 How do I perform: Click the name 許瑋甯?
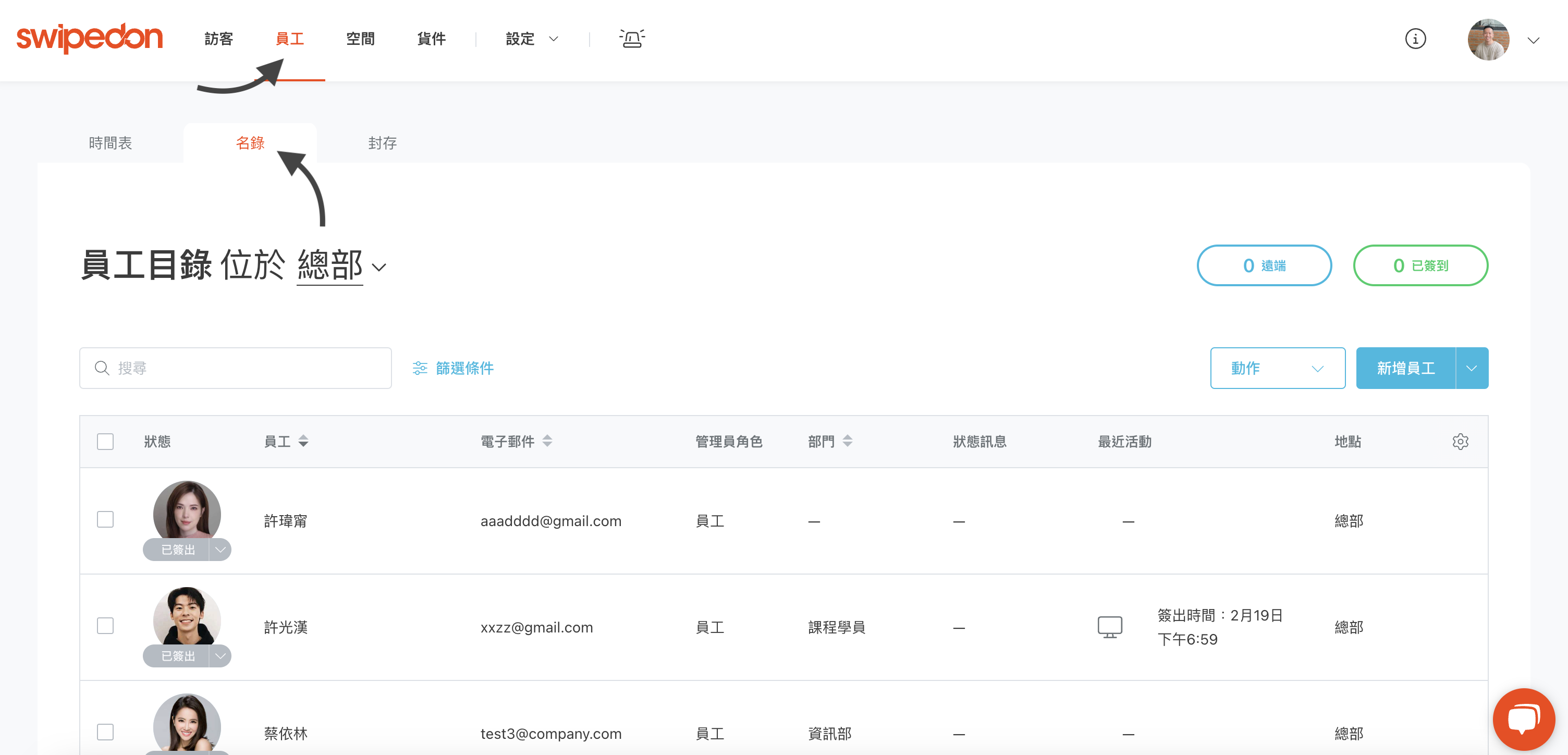click(286, 521)
